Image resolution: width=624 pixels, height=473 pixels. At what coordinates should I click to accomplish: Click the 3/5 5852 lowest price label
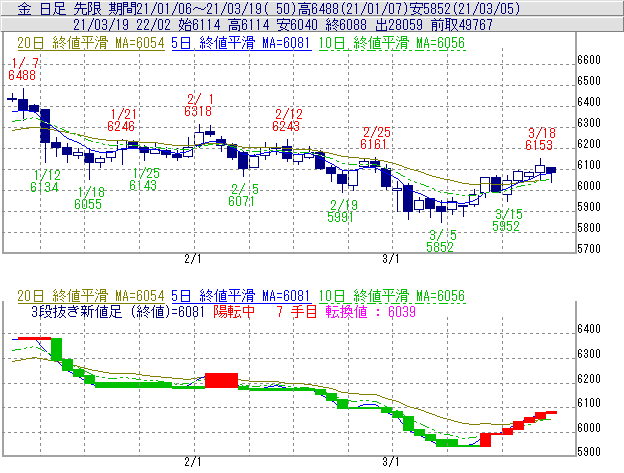click(441, 241)
